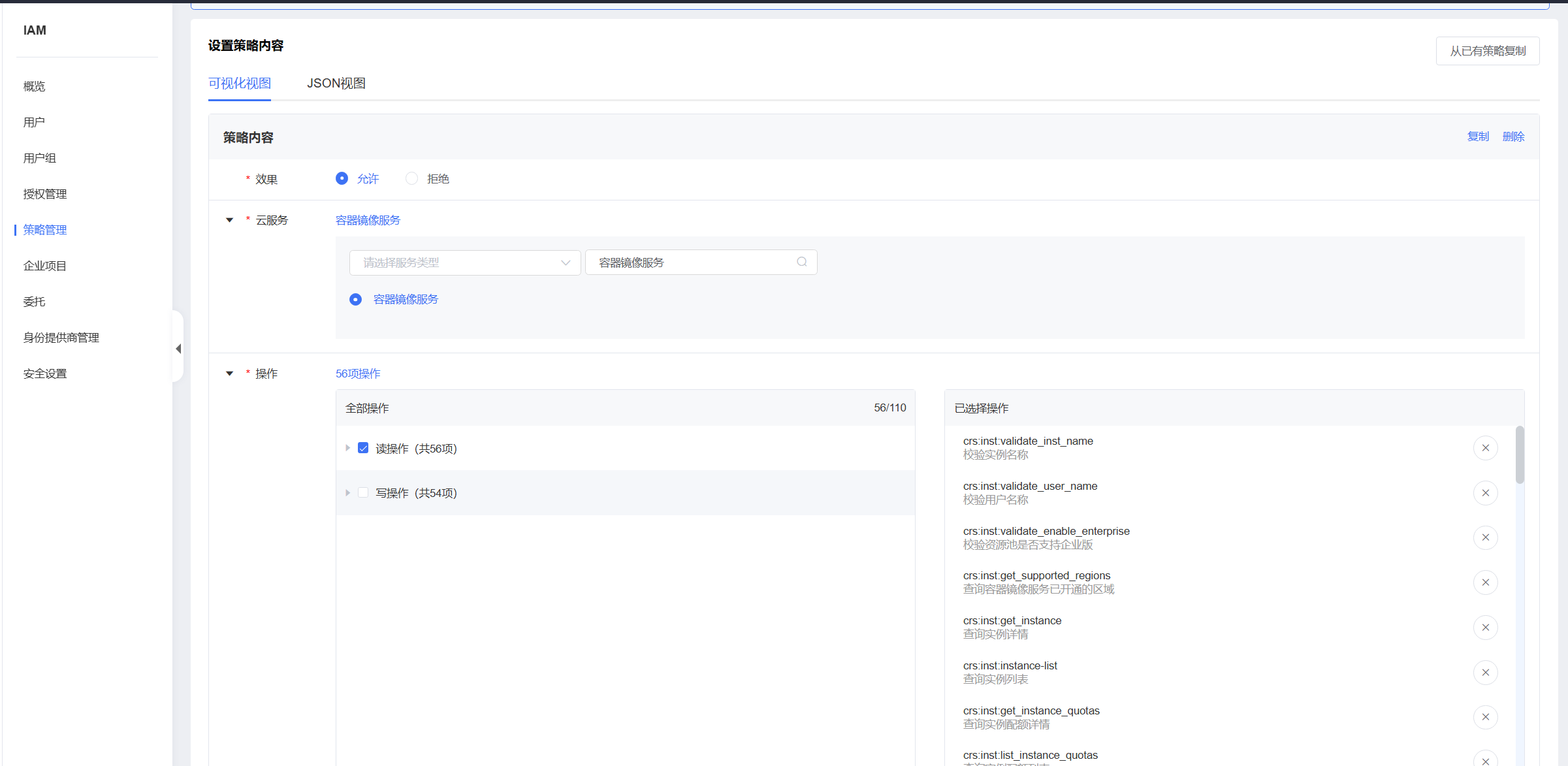Remove crs:inst:validate_inst_name from selected actions
1568x766 pixels.
click(x=1485, y=448)
